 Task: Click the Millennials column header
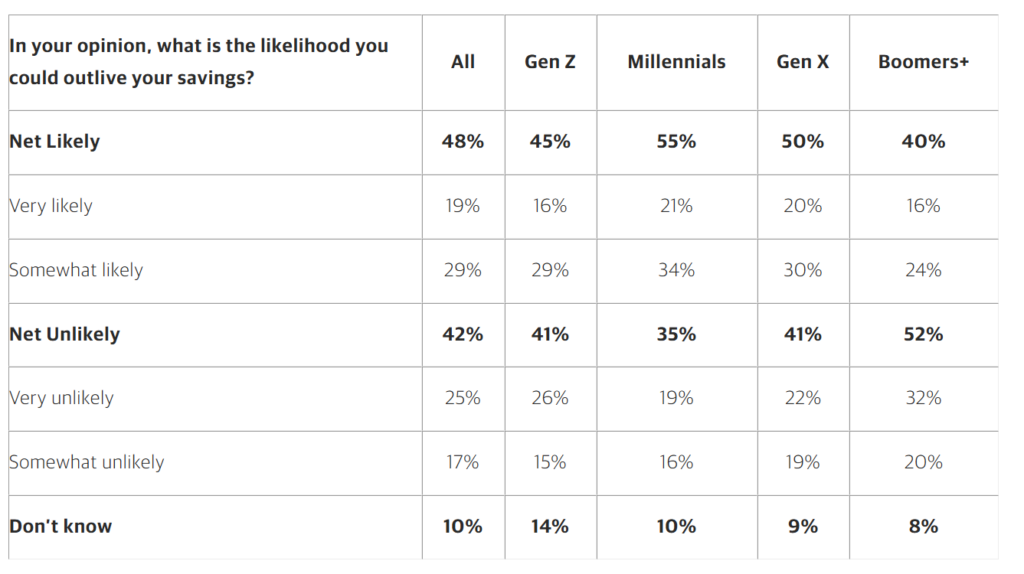click(676, 62)
